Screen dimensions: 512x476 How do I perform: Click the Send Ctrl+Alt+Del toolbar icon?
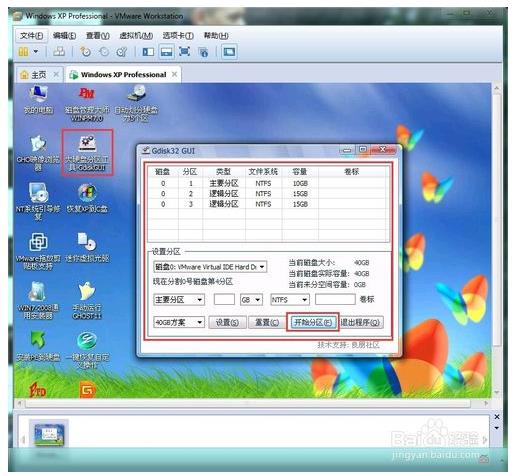point(59,51)
